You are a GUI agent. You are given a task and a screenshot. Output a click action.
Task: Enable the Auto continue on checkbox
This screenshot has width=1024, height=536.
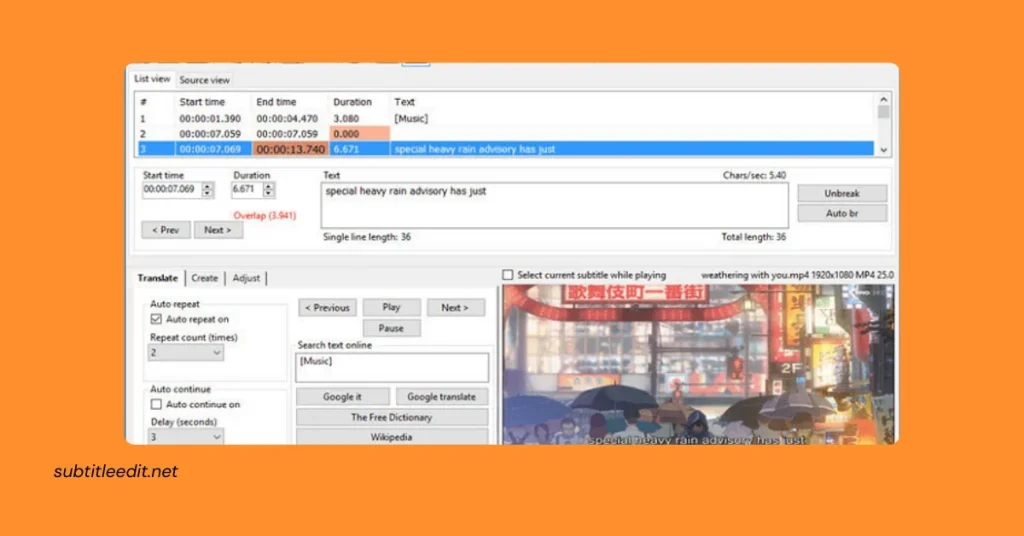[156, 405]
